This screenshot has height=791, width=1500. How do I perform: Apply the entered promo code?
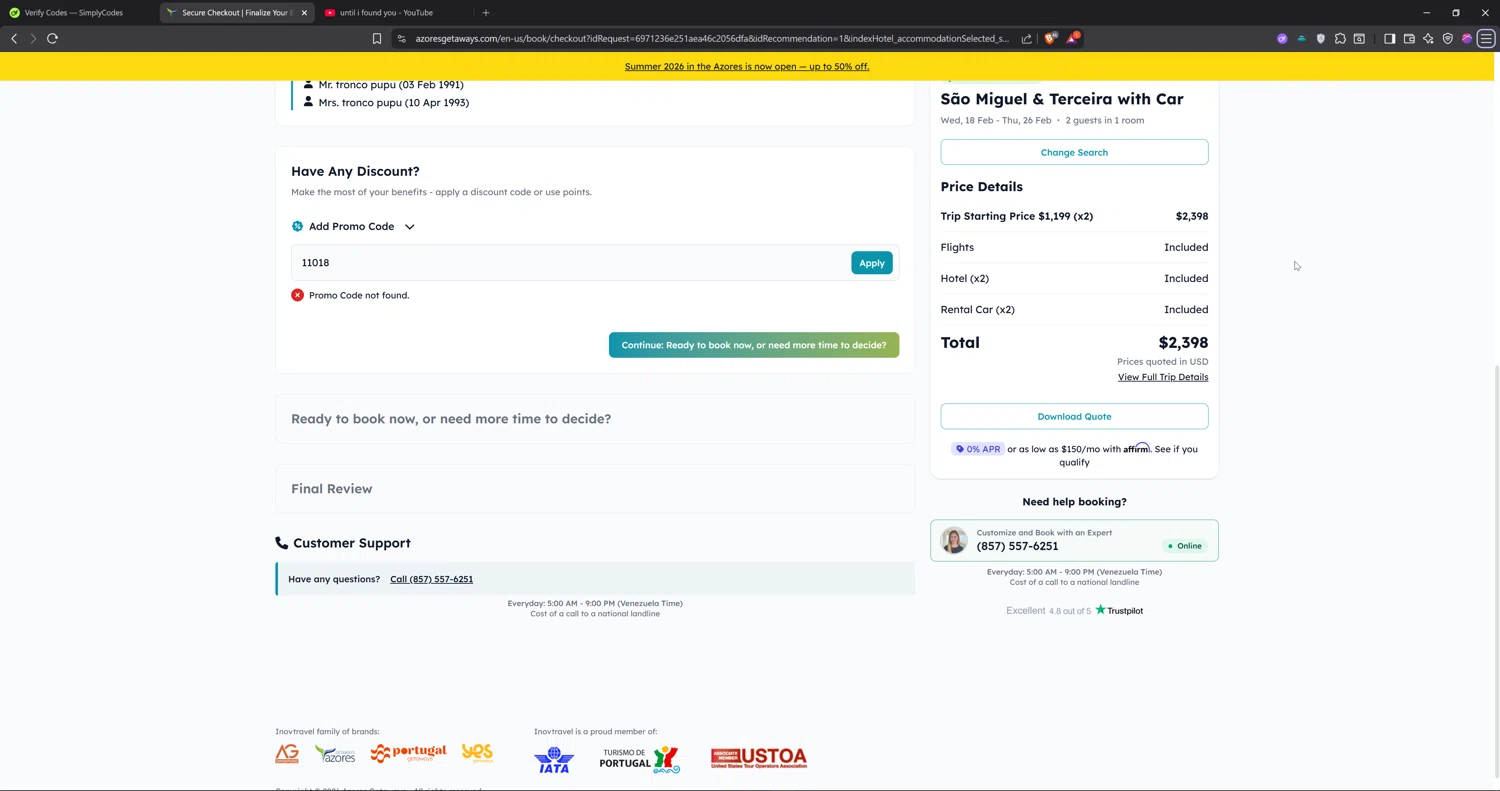(x=871, y=263)
